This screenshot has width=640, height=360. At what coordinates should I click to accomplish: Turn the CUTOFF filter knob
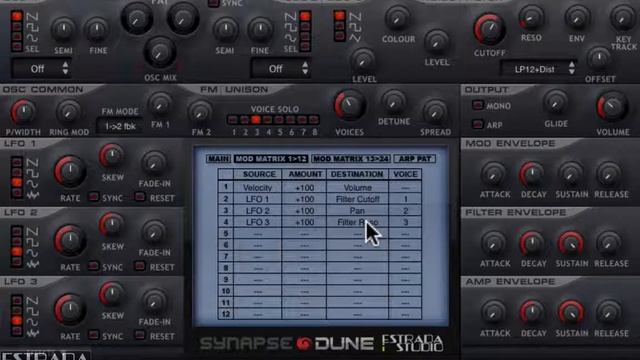[489, 29]
